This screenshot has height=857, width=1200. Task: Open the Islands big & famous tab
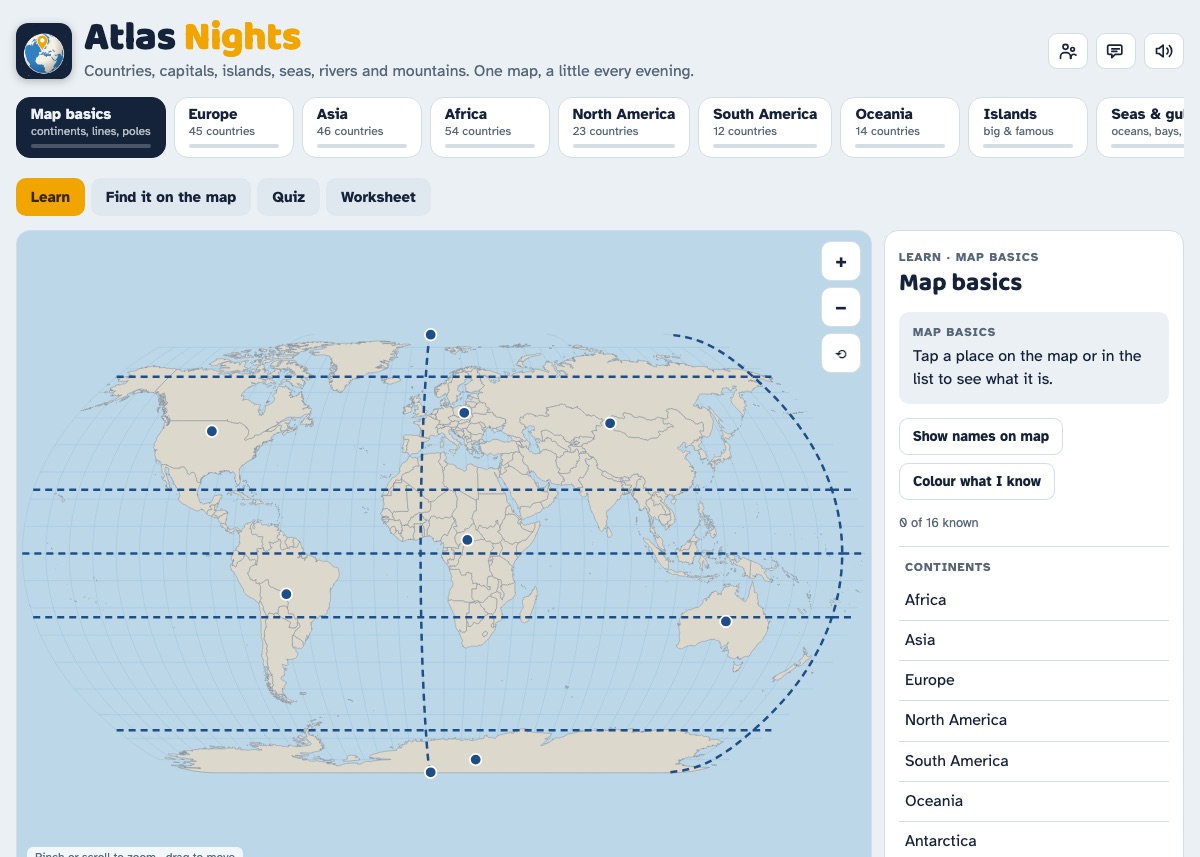coord(1028,127)
